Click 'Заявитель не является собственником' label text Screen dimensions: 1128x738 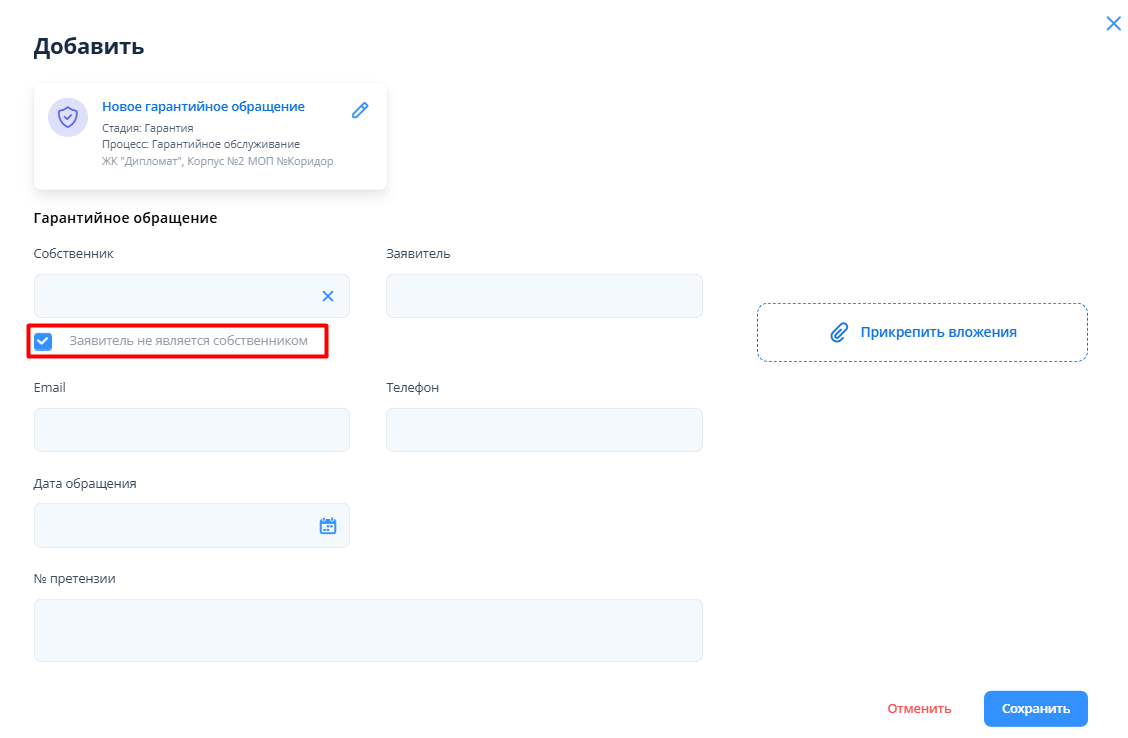click(188, 342)
